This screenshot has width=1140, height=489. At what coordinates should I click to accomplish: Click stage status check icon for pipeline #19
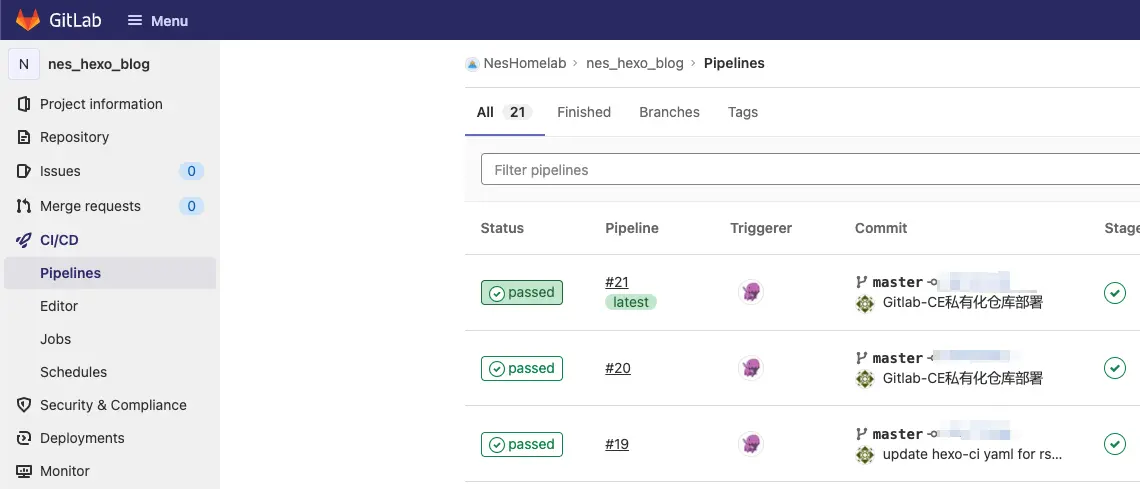click(x=1115, y=443)
